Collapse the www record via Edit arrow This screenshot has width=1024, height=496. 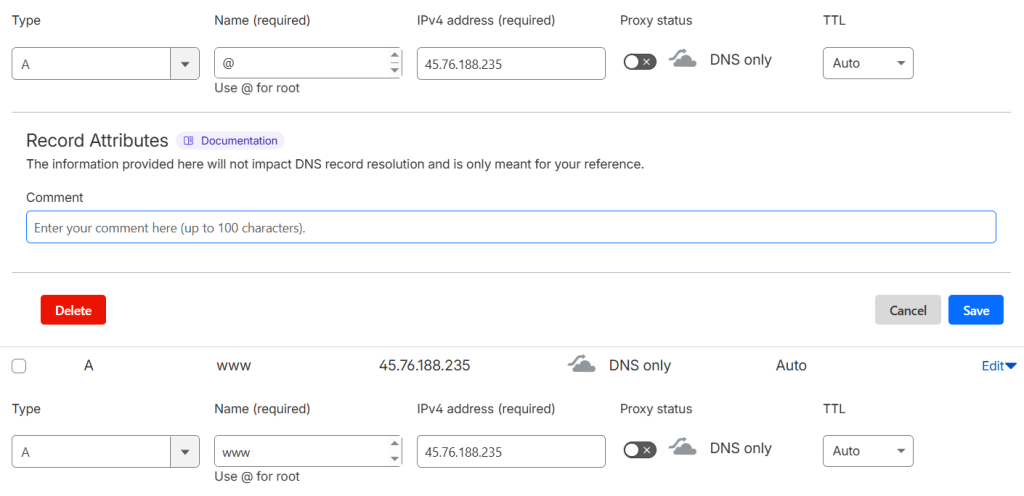pyautogui.click(x=998, y=366)
